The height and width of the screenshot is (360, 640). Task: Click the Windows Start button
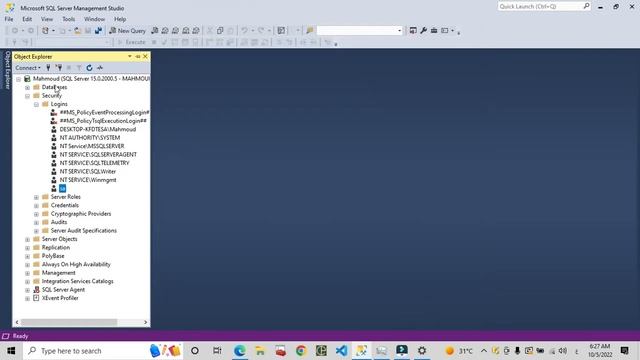click(11, 351)
